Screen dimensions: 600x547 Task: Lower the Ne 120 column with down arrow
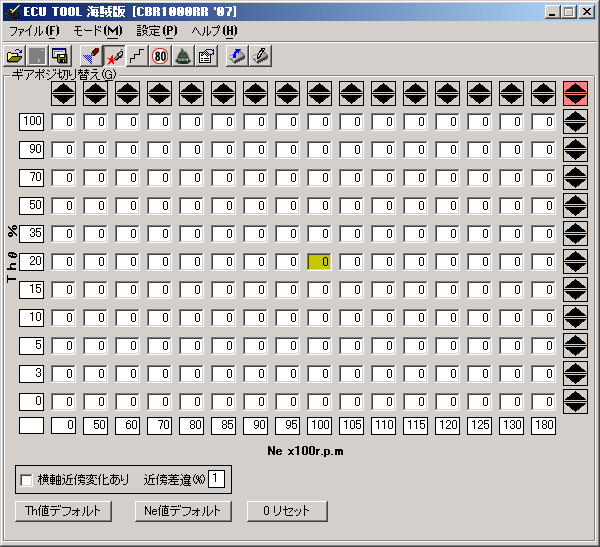coord(447,100)
